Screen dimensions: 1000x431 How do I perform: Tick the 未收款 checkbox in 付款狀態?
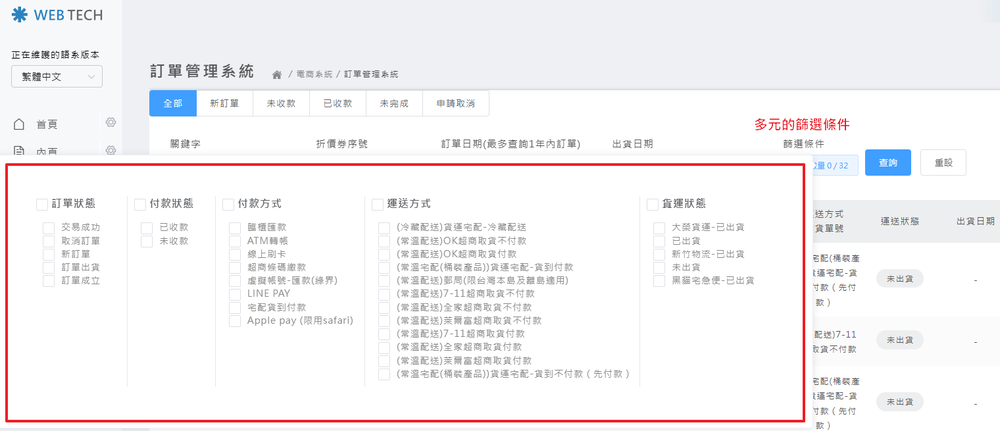pyautogui.click(x=147, y=241)
